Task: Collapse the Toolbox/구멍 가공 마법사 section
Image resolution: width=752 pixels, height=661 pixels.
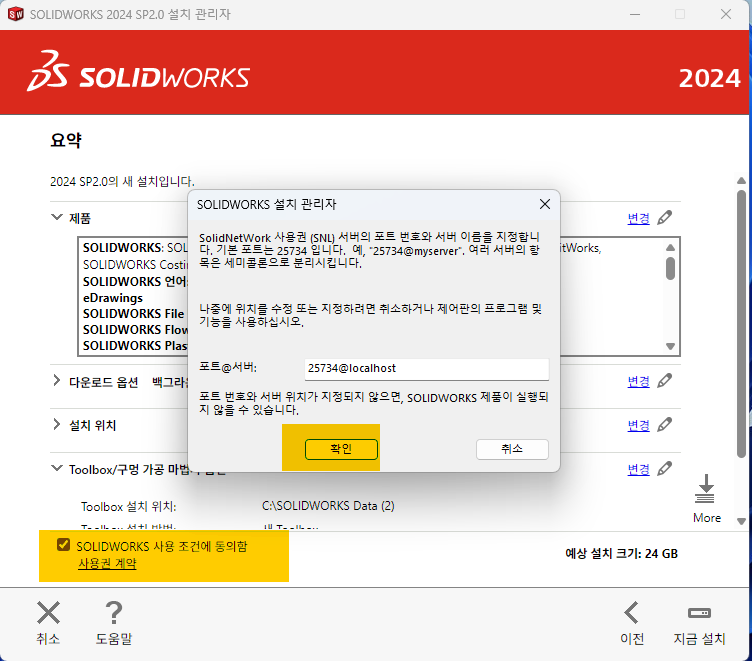Action: tap(57, 468)
